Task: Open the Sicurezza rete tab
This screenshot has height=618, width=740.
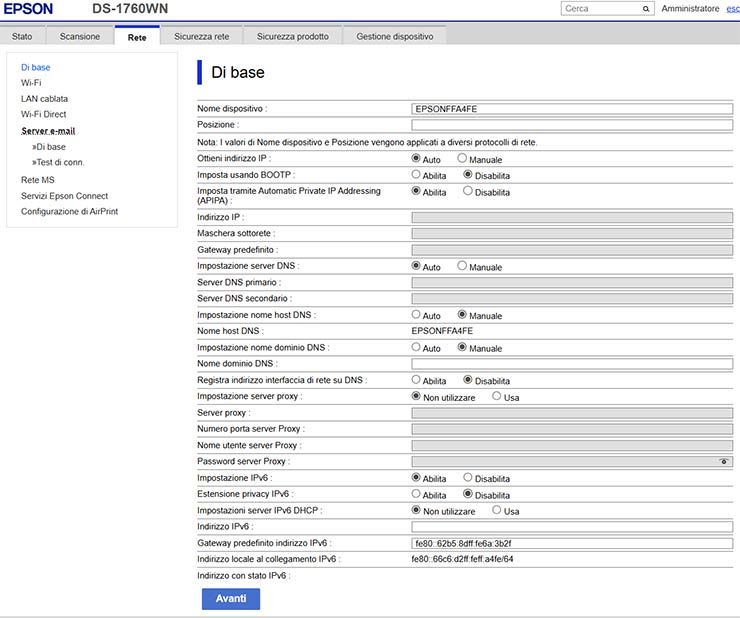Action: [x=201, y=36]
